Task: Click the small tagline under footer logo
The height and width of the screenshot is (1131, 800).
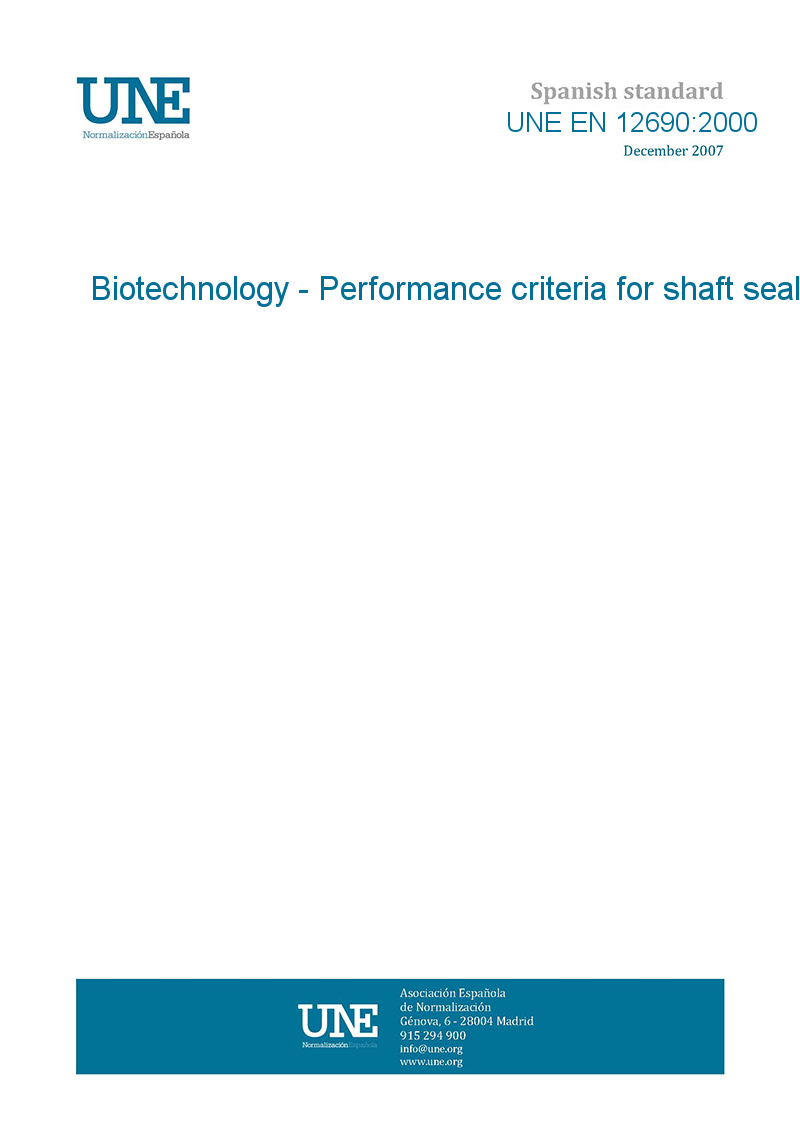Action: coord(339,1045)
